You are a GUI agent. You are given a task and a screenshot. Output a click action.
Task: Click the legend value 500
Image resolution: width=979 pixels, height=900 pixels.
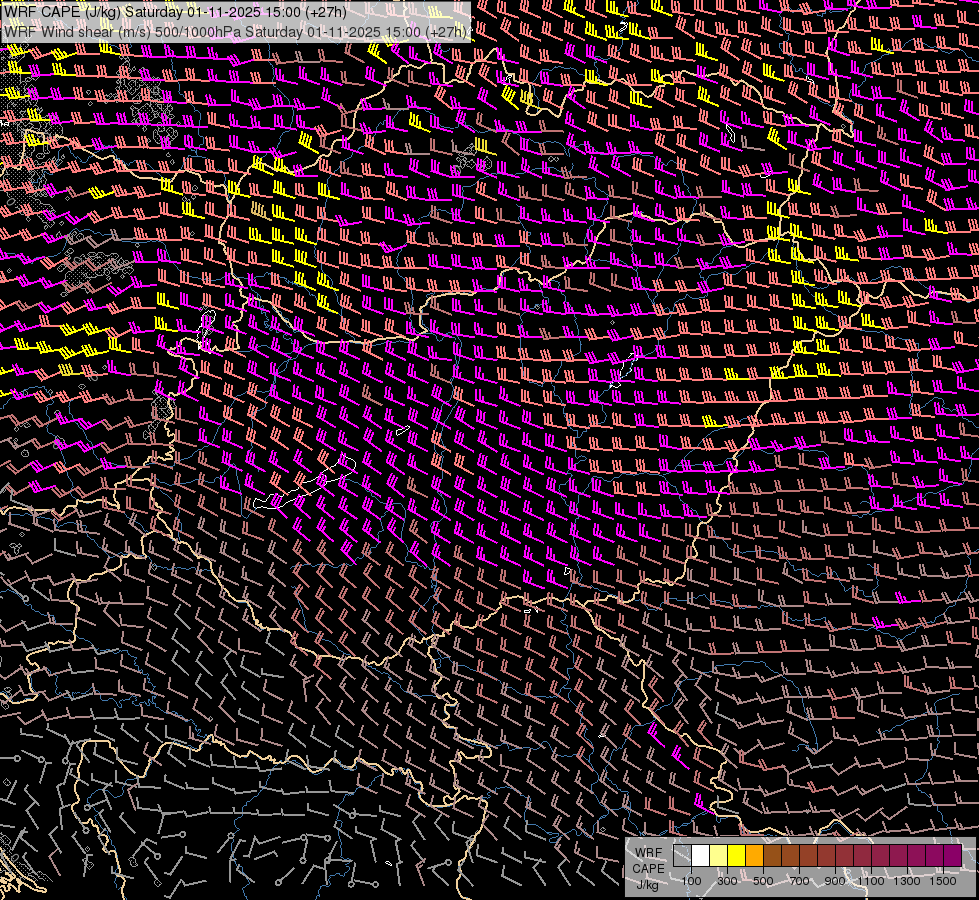[763, 881]
